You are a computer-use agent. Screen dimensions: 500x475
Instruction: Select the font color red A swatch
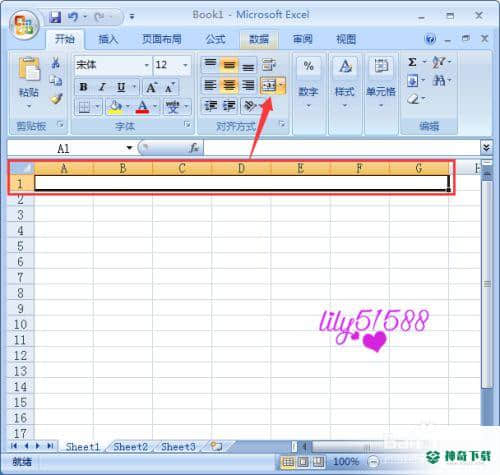(143, 107)
